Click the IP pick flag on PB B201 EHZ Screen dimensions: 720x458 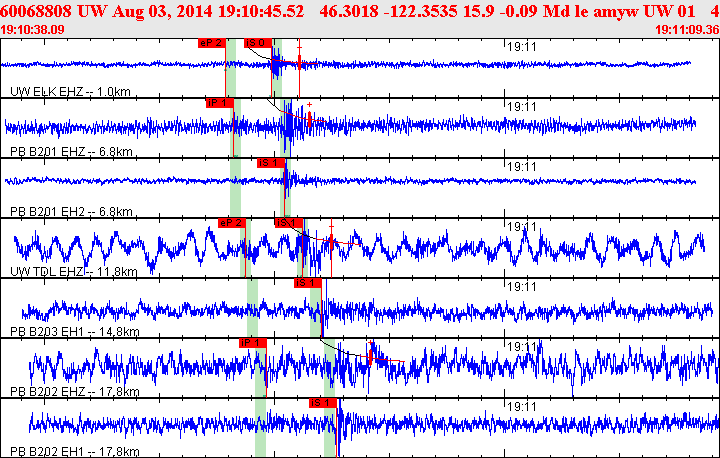coord(218,103)
